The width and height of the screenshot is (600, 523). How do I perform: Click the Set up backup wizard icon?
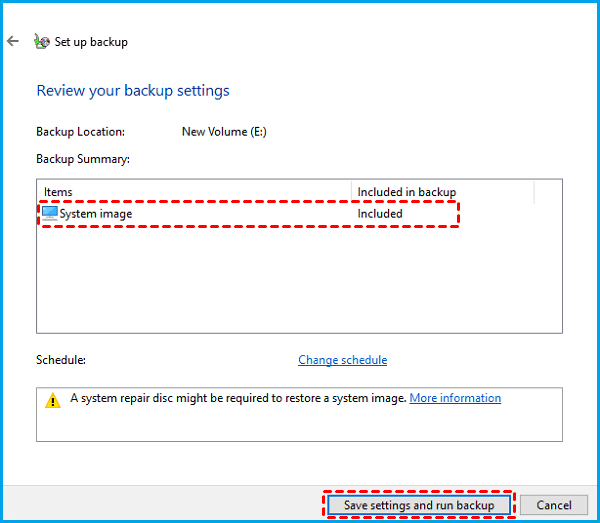42,41
